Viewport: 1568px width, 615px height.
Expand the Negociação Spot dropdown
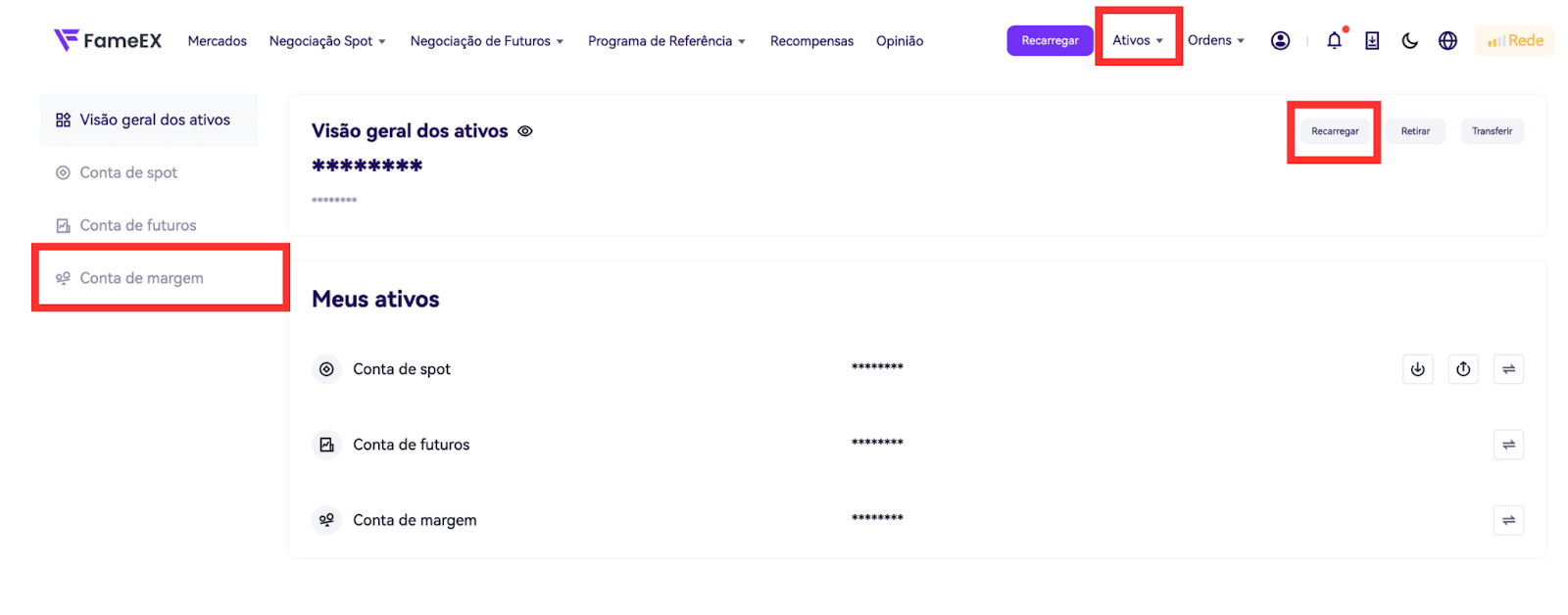click(327, 41)
